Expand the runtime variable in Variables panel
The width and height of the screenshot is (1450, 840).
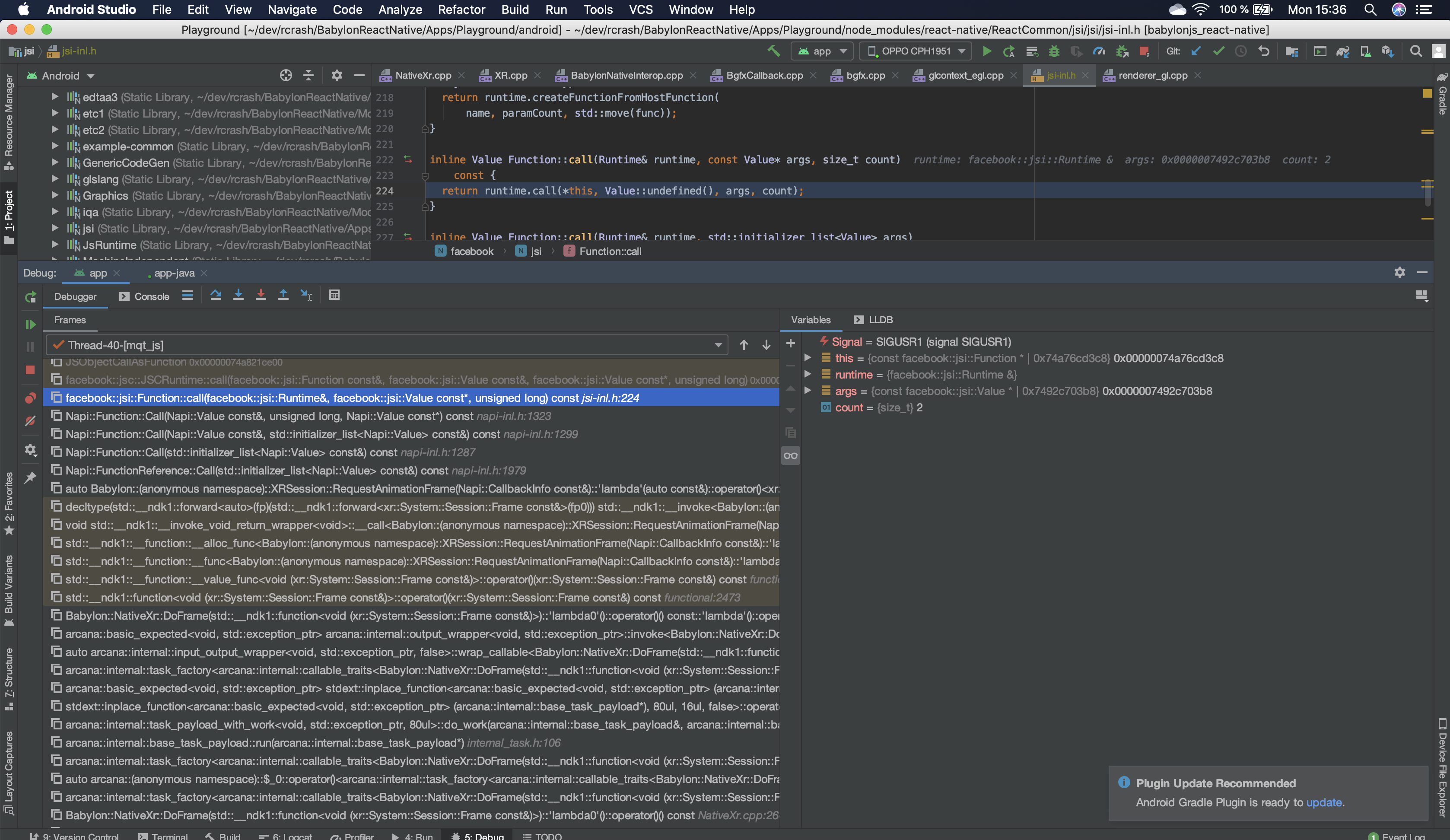tap(808, 375)
